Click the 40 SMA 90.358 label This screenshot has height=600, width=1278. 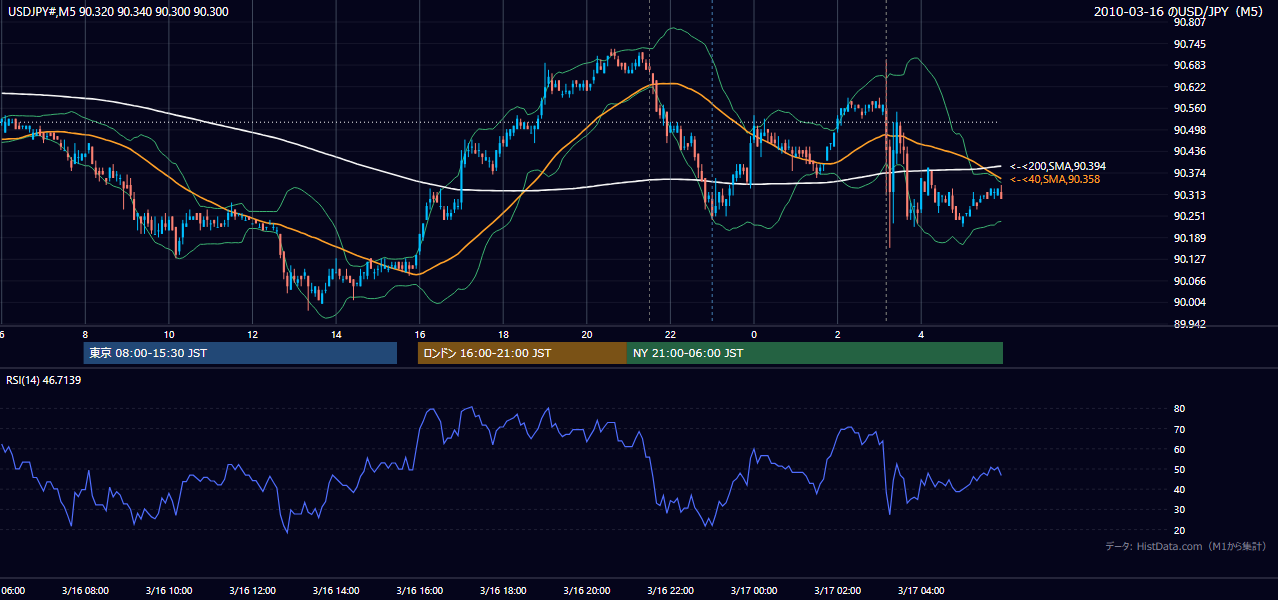1054,179
